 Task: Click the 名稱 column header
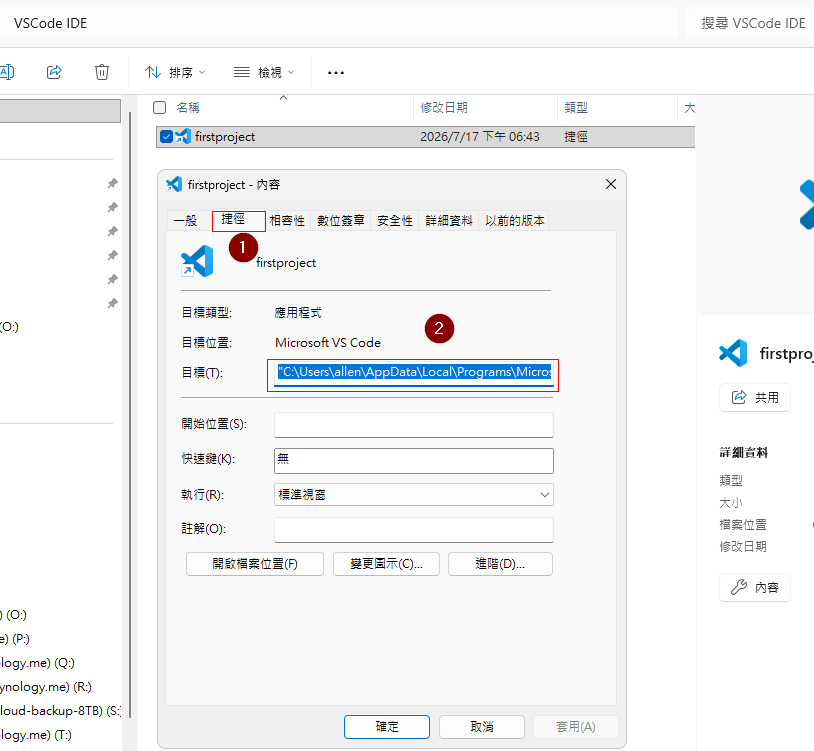tap(188, 107)
